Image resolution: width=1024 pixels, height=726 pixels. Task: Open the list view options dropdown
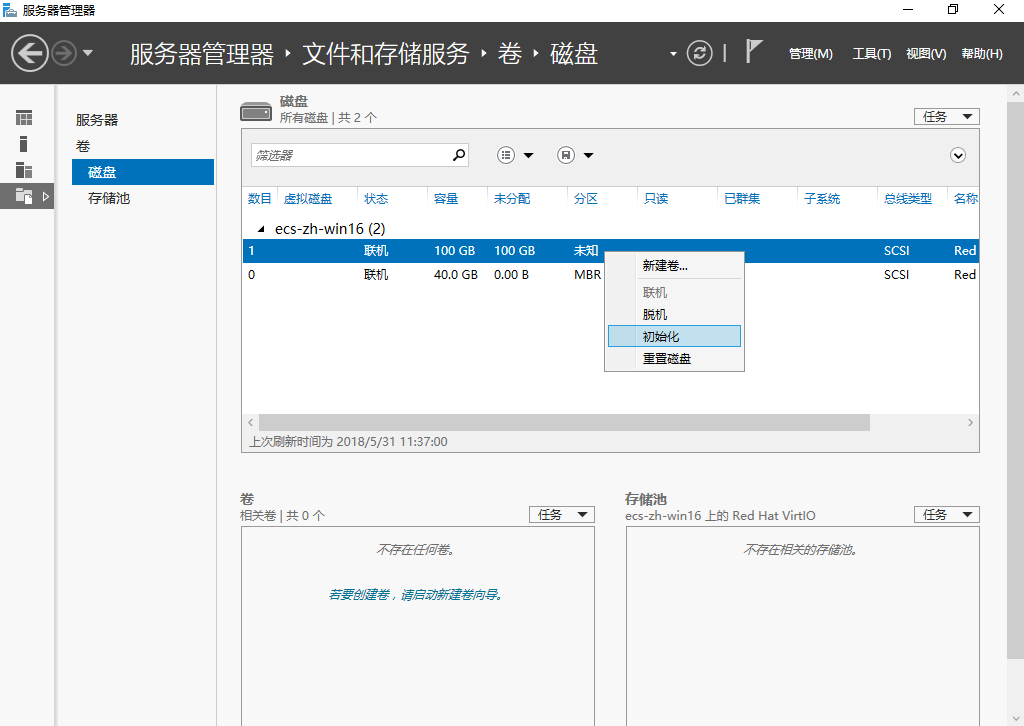(516, 155)
